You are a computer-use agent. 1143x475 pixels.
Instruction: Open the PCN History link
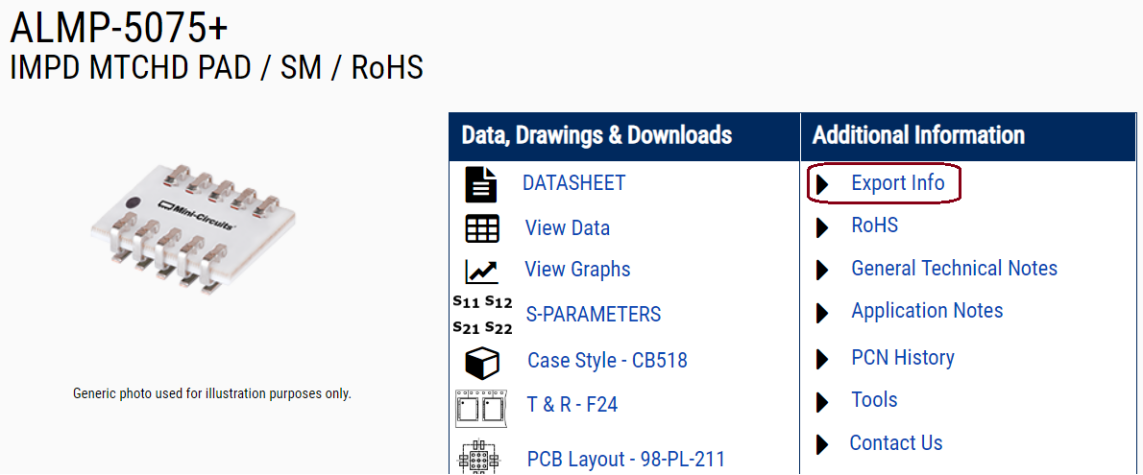902,358
